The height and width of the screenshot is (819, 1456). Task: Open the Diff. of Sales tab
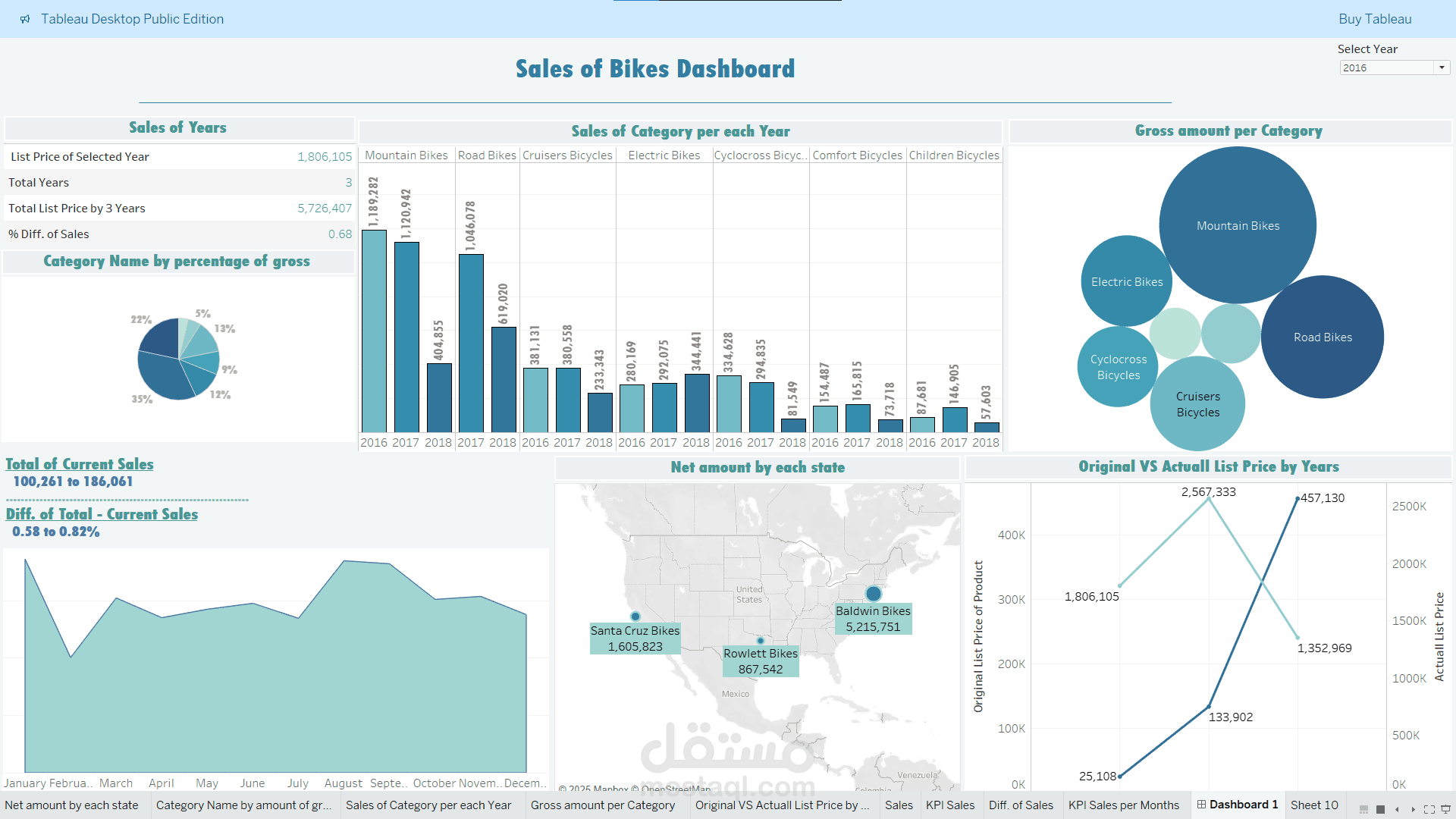click(1021, 805)
